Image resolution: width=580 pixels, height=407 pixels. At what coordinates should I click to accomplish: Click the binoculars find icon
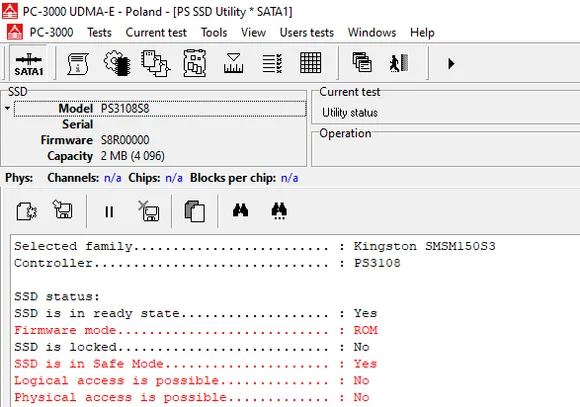tap(240, 210)
